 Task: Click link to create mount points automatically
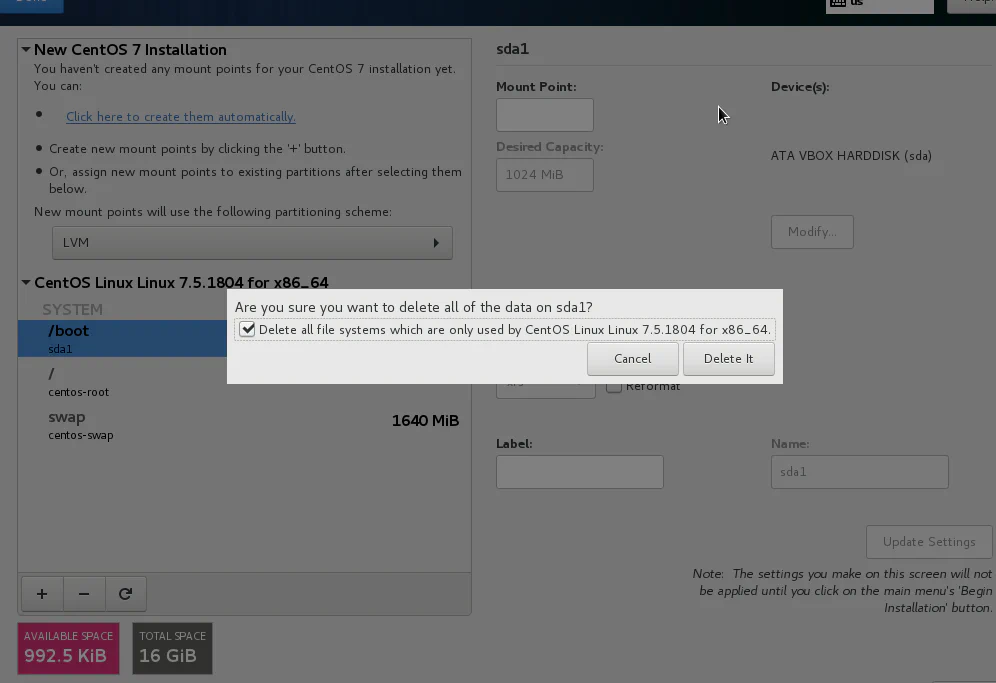[181, 116]
